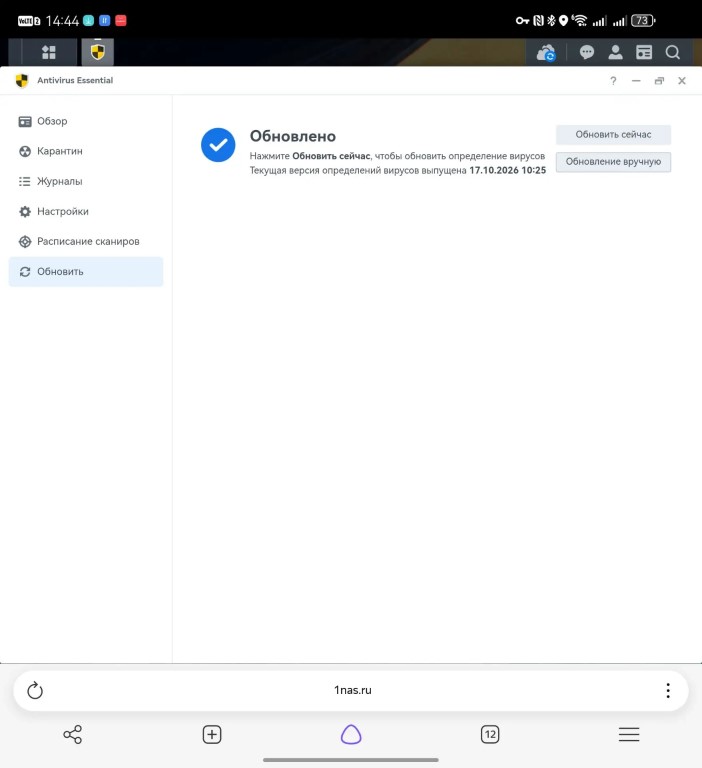The height and width of the screenshot is (768, 702).
Task: Open the user account icon
Action: click(615, 52)
